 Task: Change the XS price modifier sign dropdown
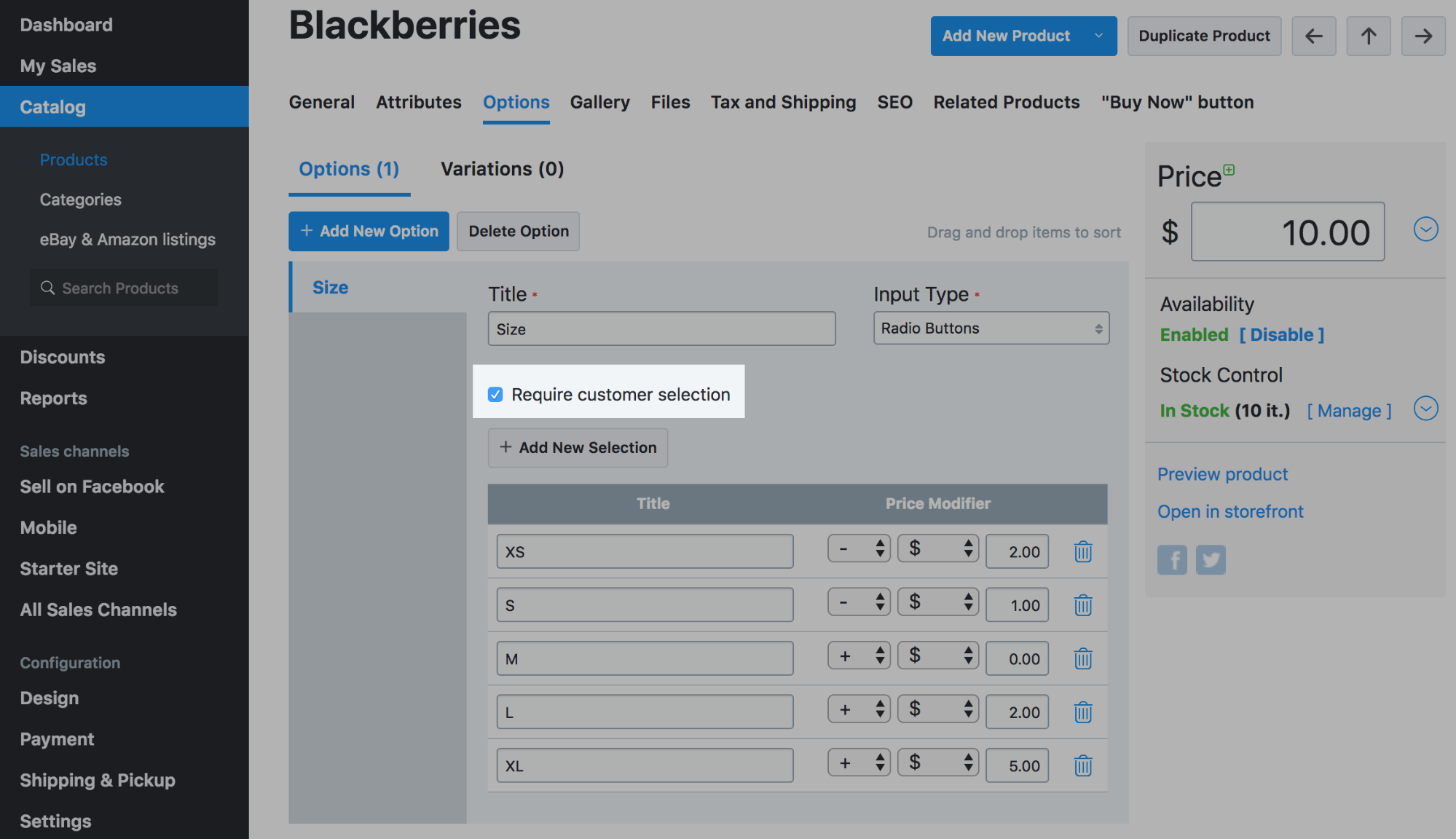click(x=859, y=549)
